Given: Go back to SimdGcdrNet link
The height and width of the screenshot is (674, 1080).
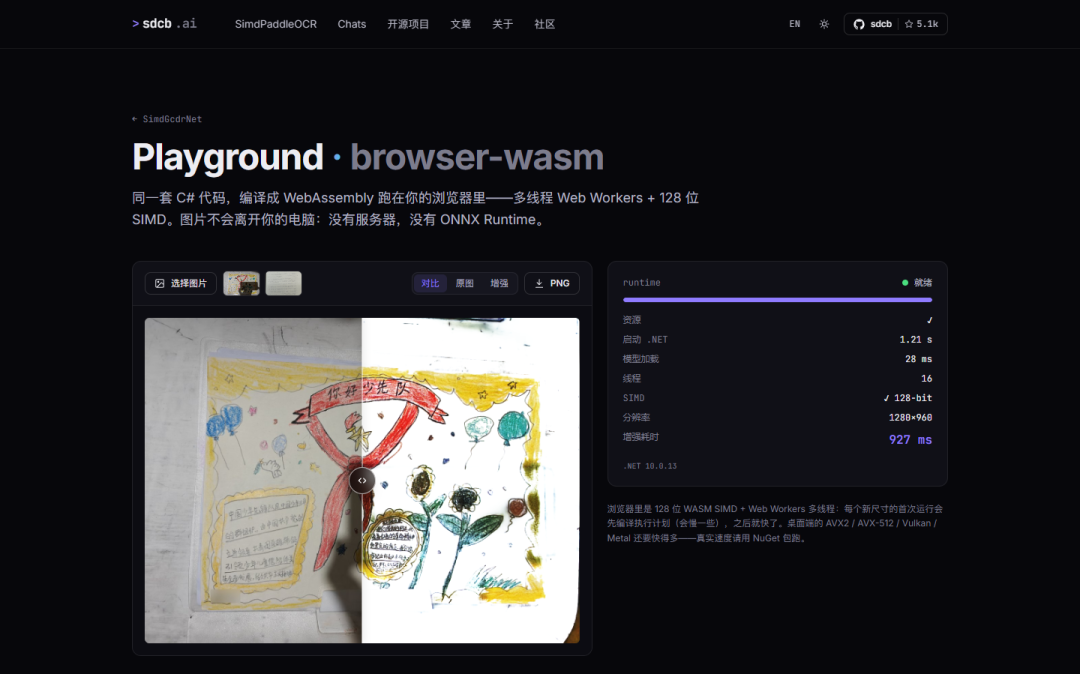Looking at the screenshot, I should [x=167, y=119].
